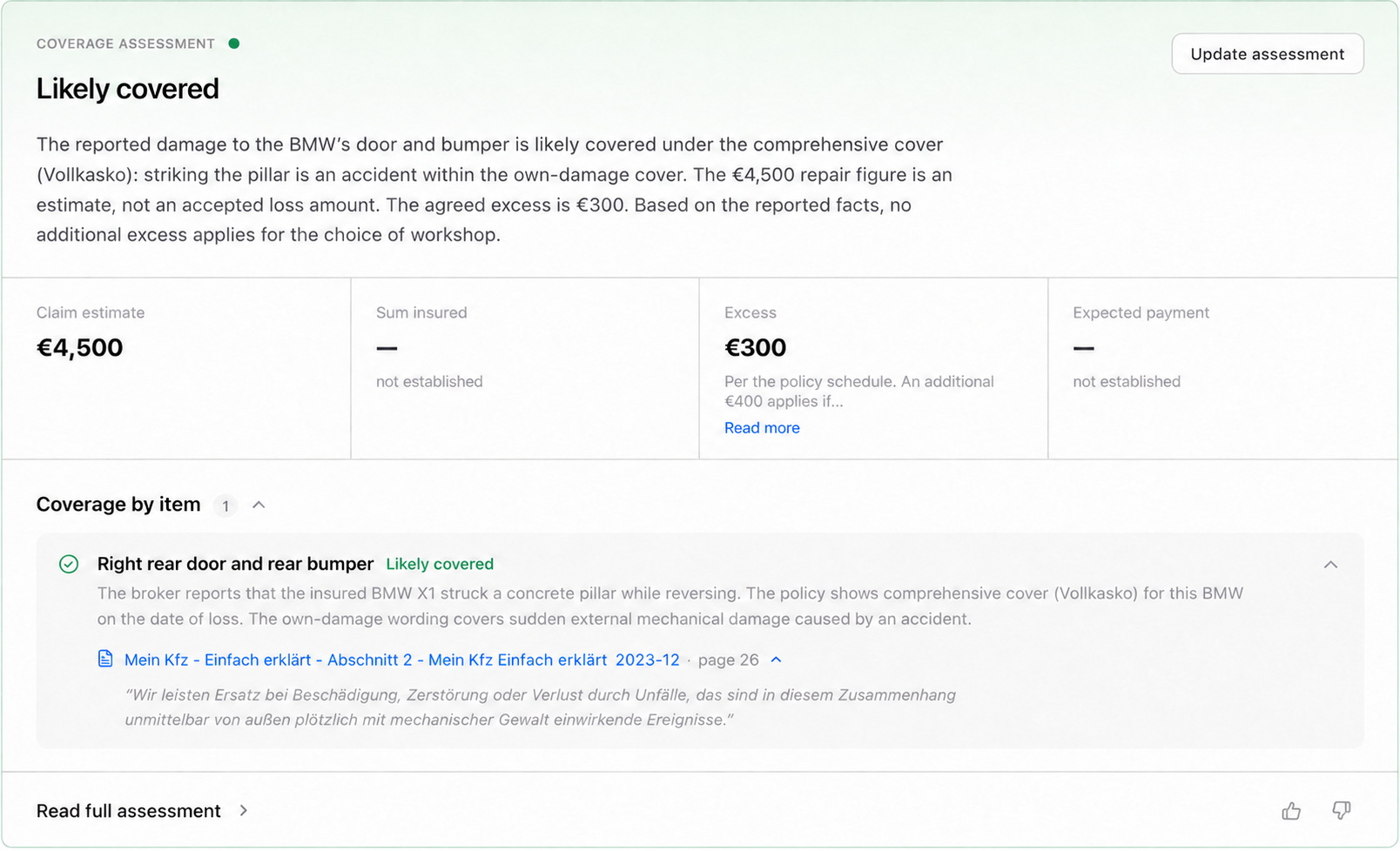
Task: Click the Update assessment button
Action: 1268,54
